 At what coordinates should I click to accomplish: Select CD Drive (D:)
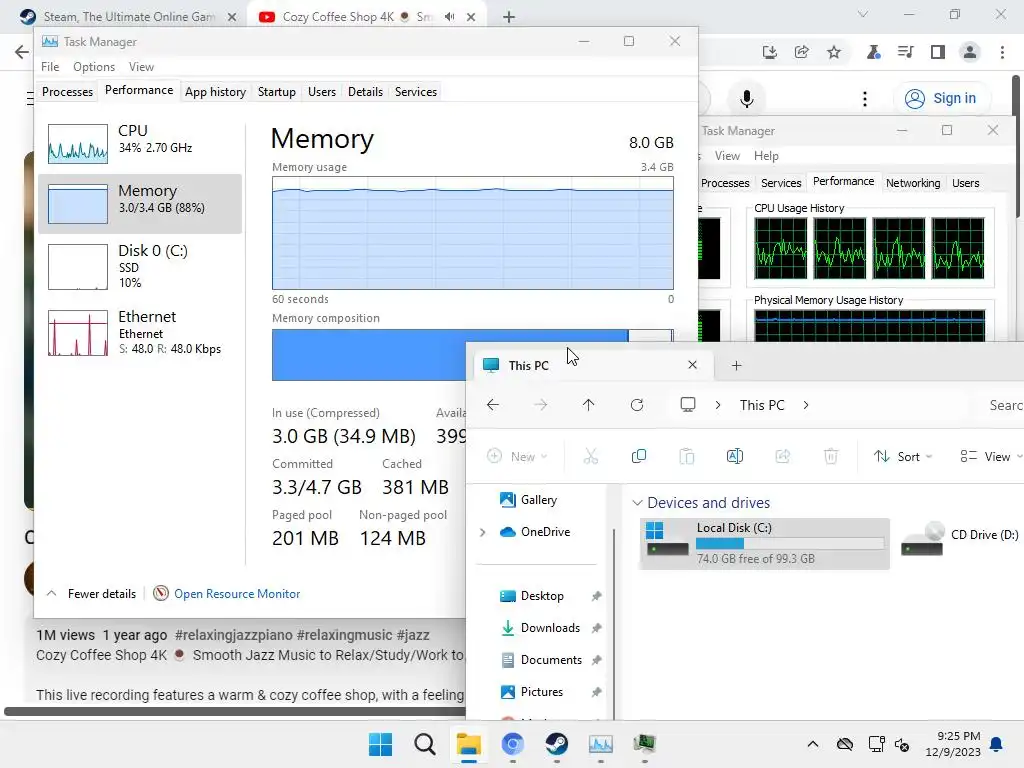(960, 539)
